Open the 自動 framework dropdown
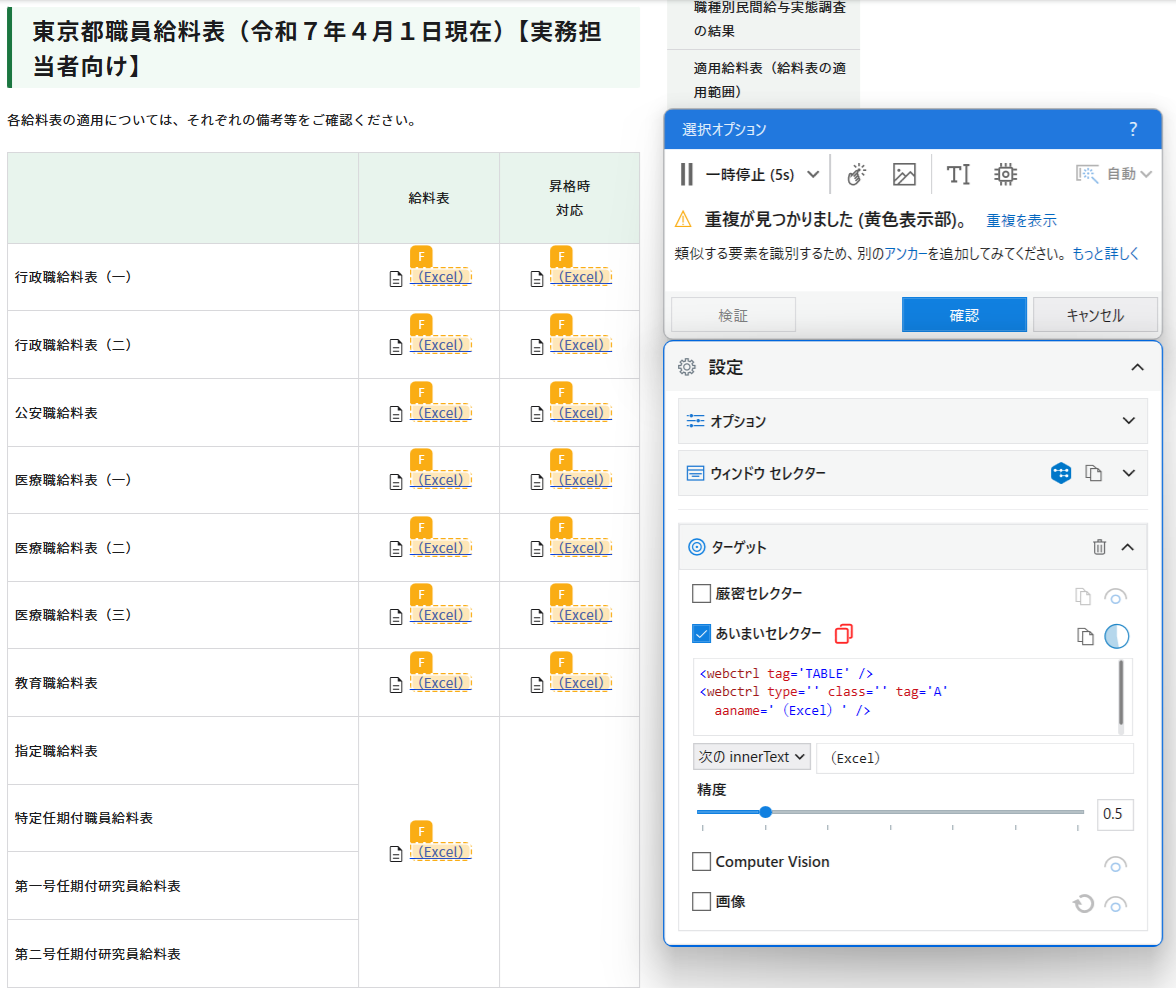 1114,174
